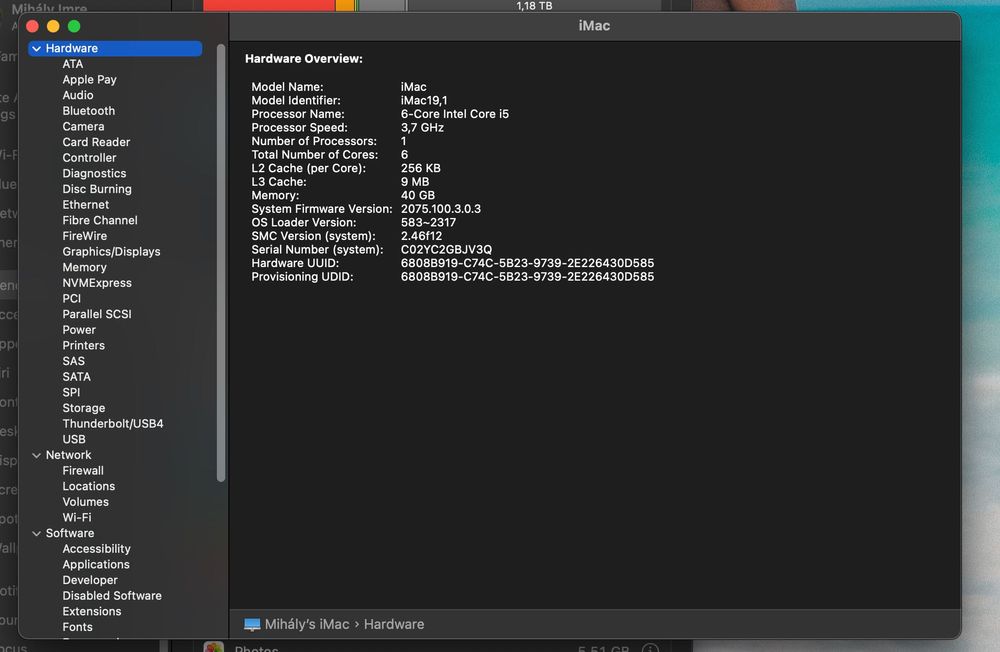Open the Apple Pay hardware entry
Image resolution: width=1000 pixels, height=652 pixels.
(89, 80)
